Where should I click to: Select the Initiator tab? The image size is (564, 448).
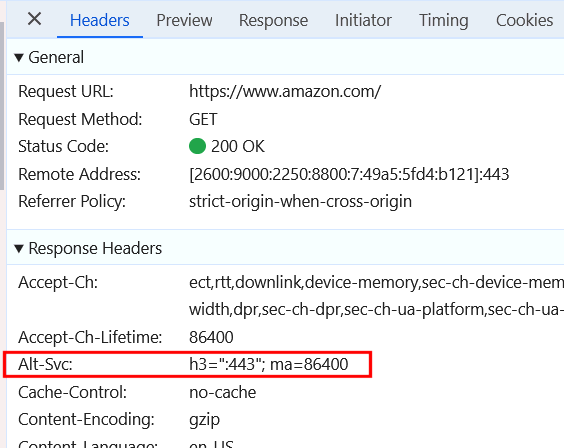pos(363,20)
